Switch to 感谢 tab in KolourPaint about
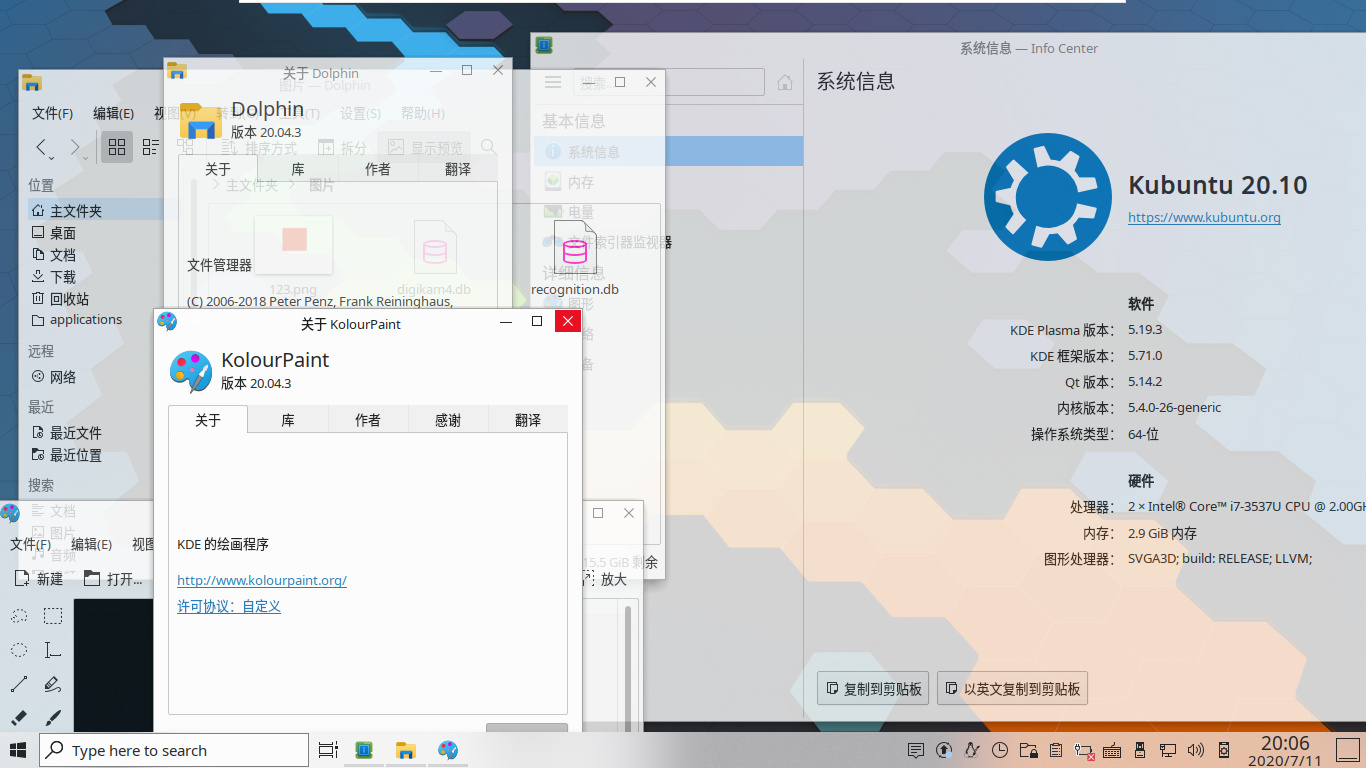The image size is (1366, 768). (448, 420)
